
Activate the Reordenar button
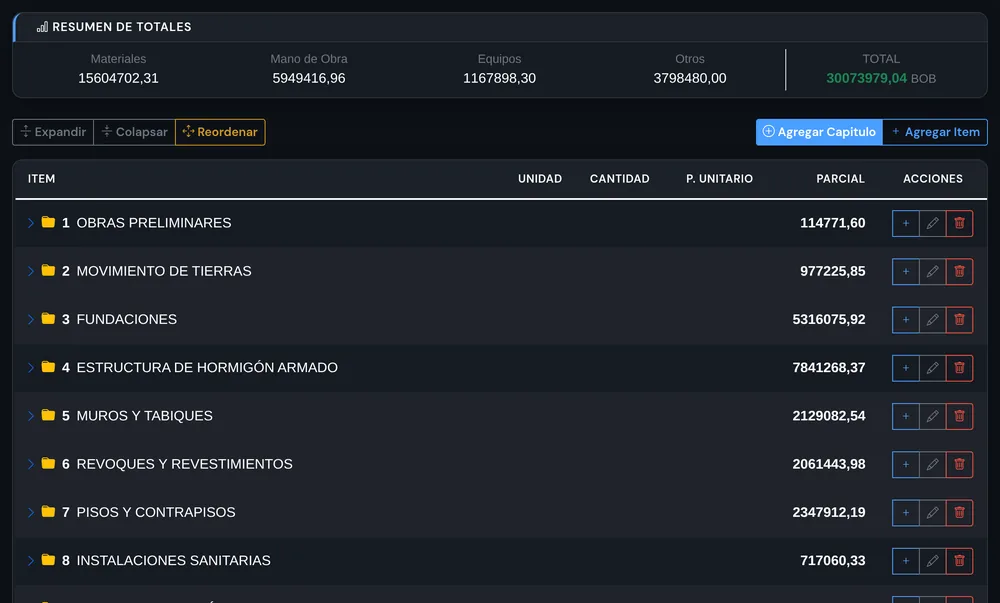tap(220, 132)
